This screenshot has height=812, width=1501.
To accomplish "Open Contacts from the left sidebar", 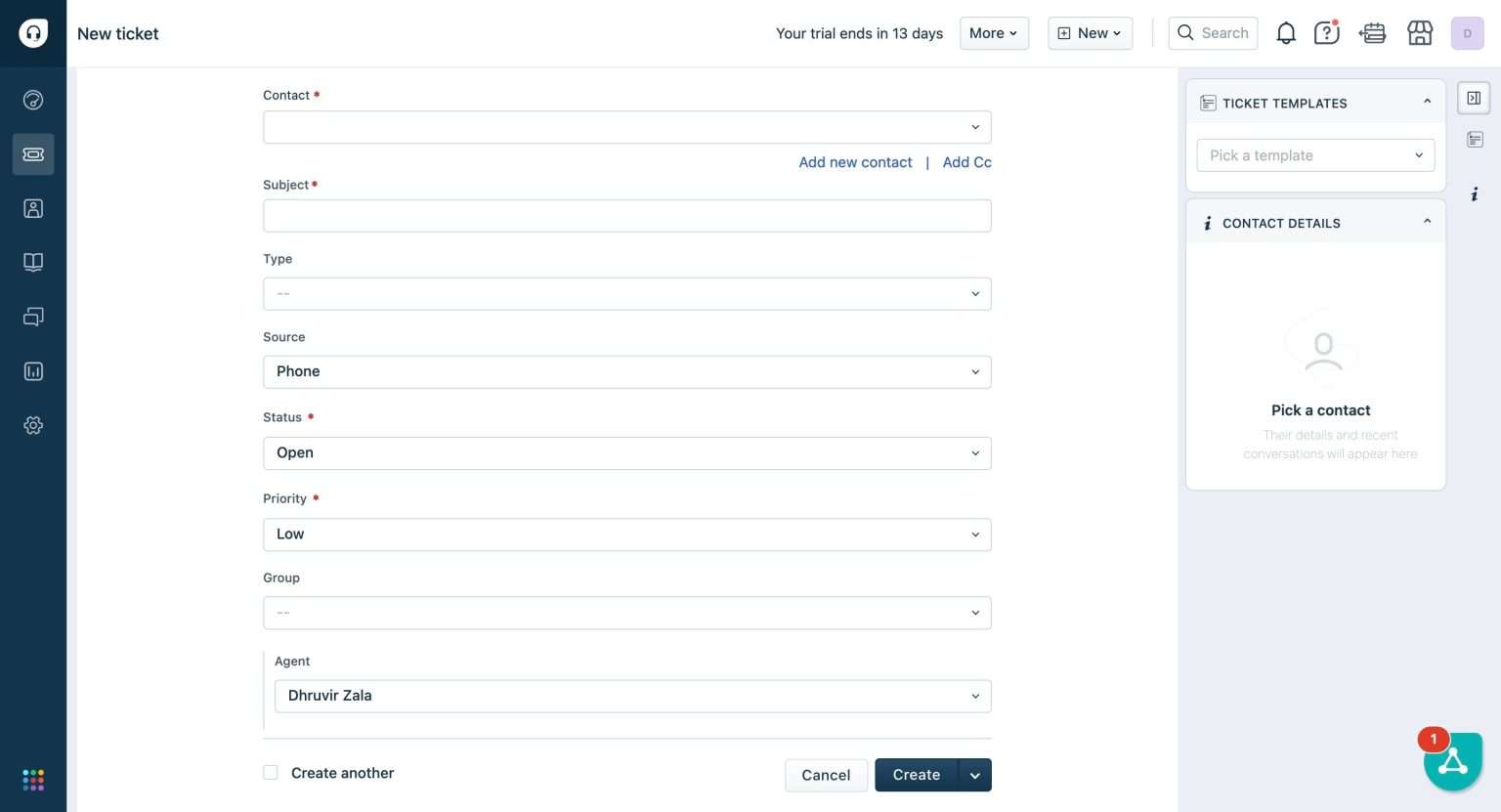I will click(32, 207).
